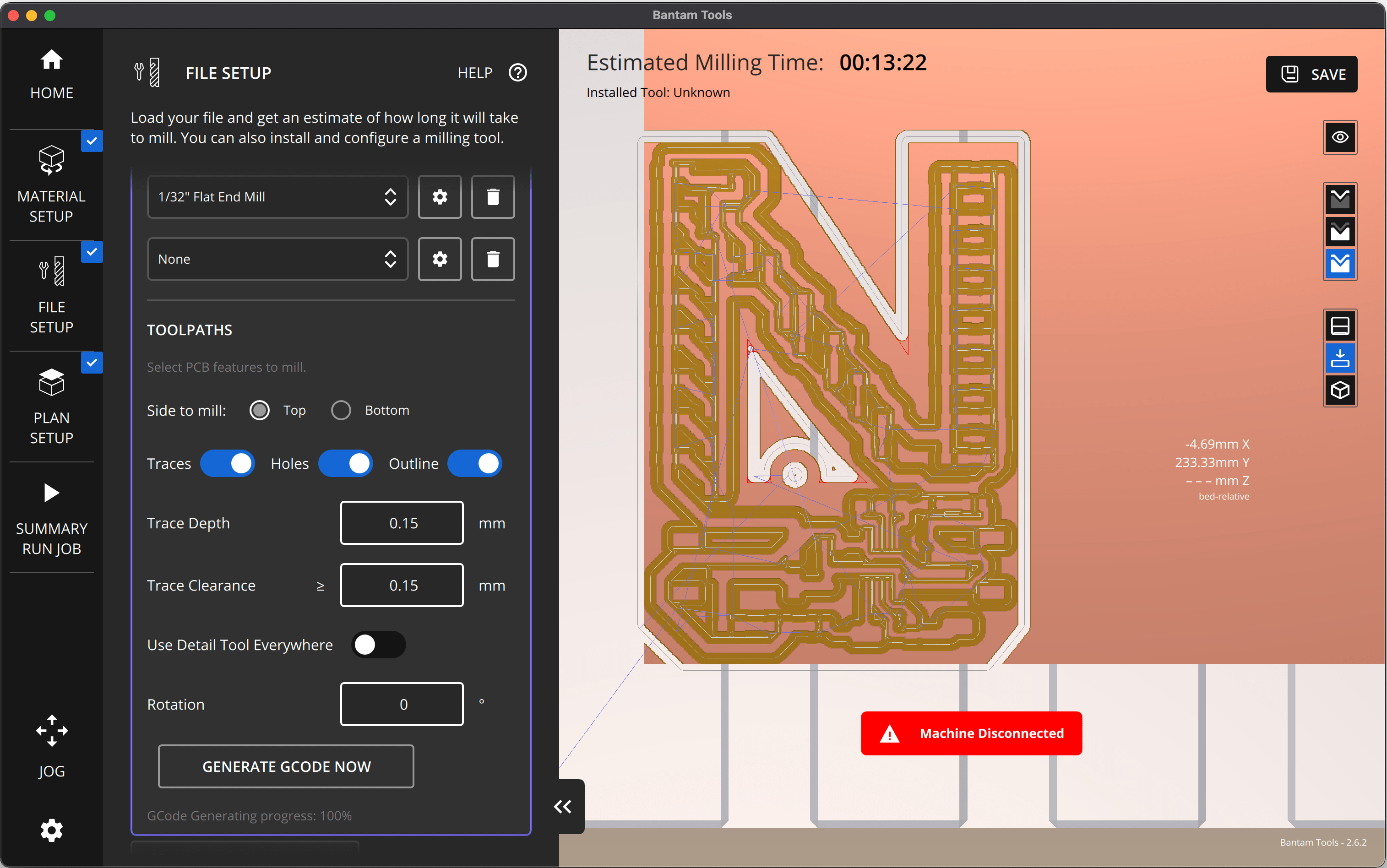Enable Use Detail Tool Everywhere switch
1387x868 pixels.
378,645
